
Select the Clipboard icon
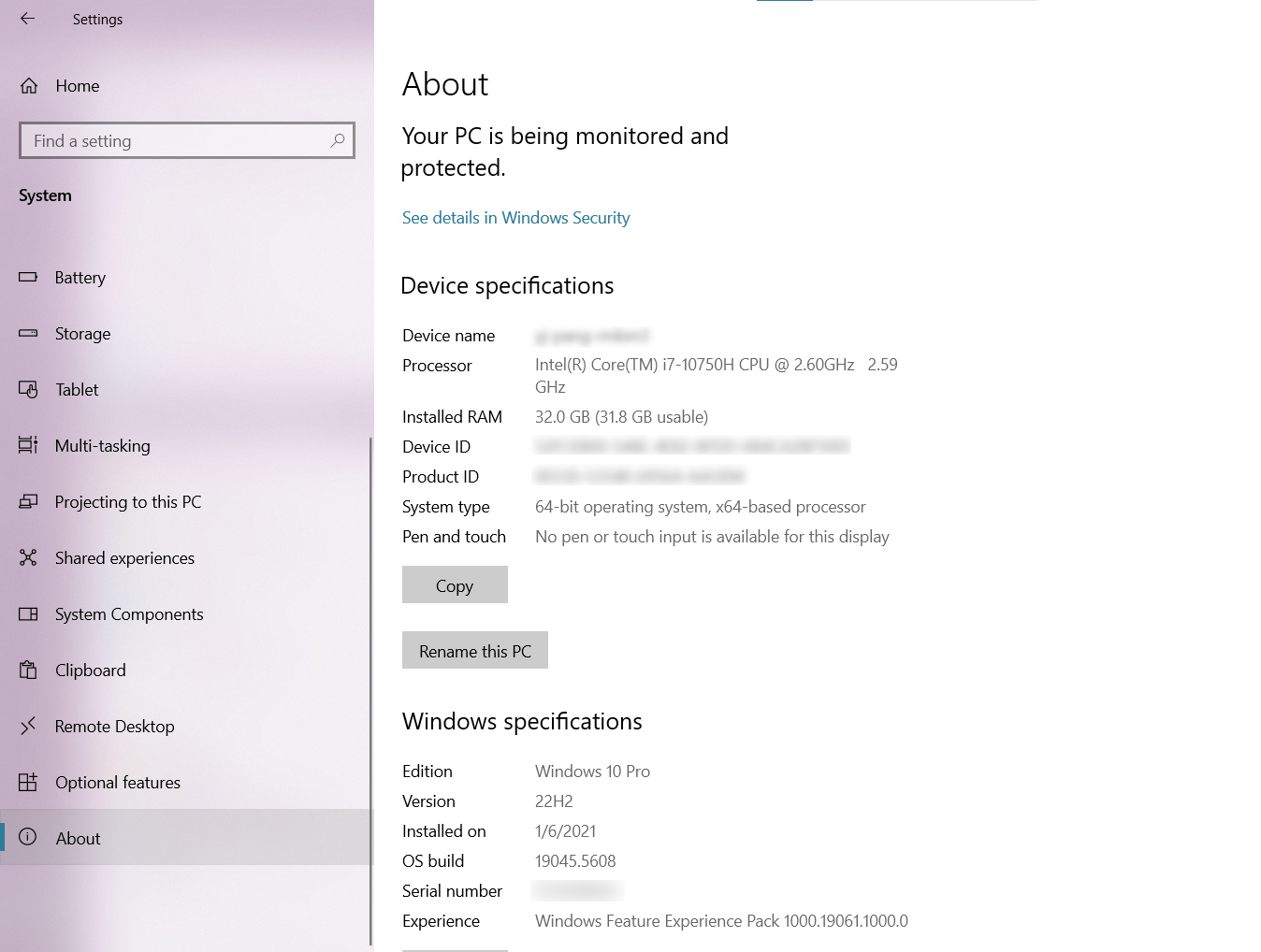29,670
